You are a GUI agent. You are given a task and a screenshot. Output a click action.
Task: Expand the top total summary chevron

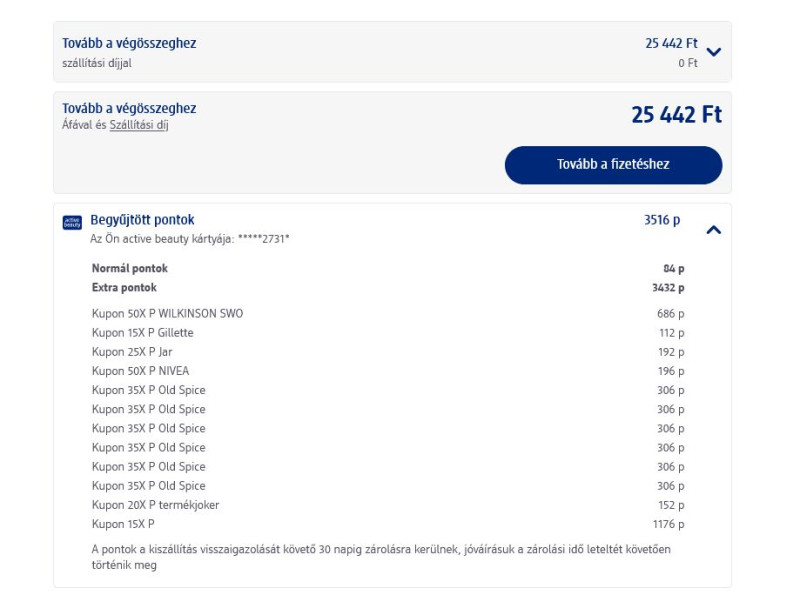click(x=713, y=52)
